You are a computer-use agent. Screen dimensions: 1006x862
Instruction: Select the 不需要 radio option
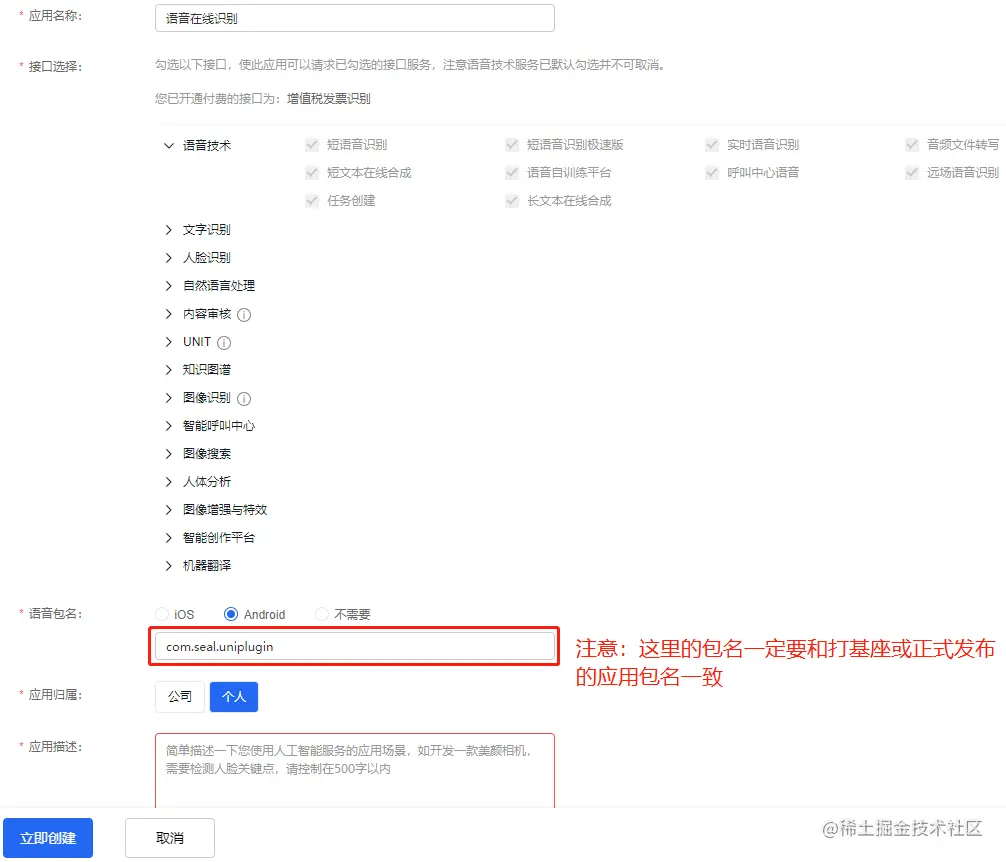[x=322, y=614]
